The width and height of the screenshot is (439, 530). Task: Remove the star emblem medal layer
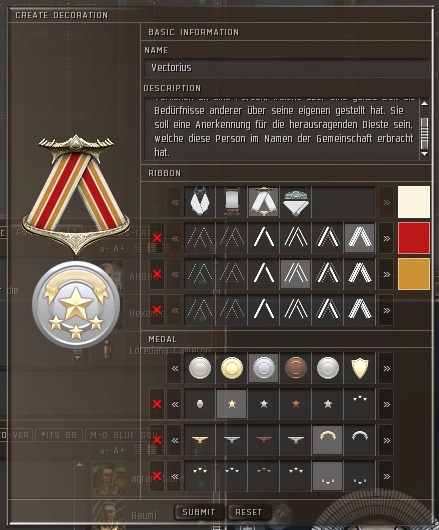156,404
